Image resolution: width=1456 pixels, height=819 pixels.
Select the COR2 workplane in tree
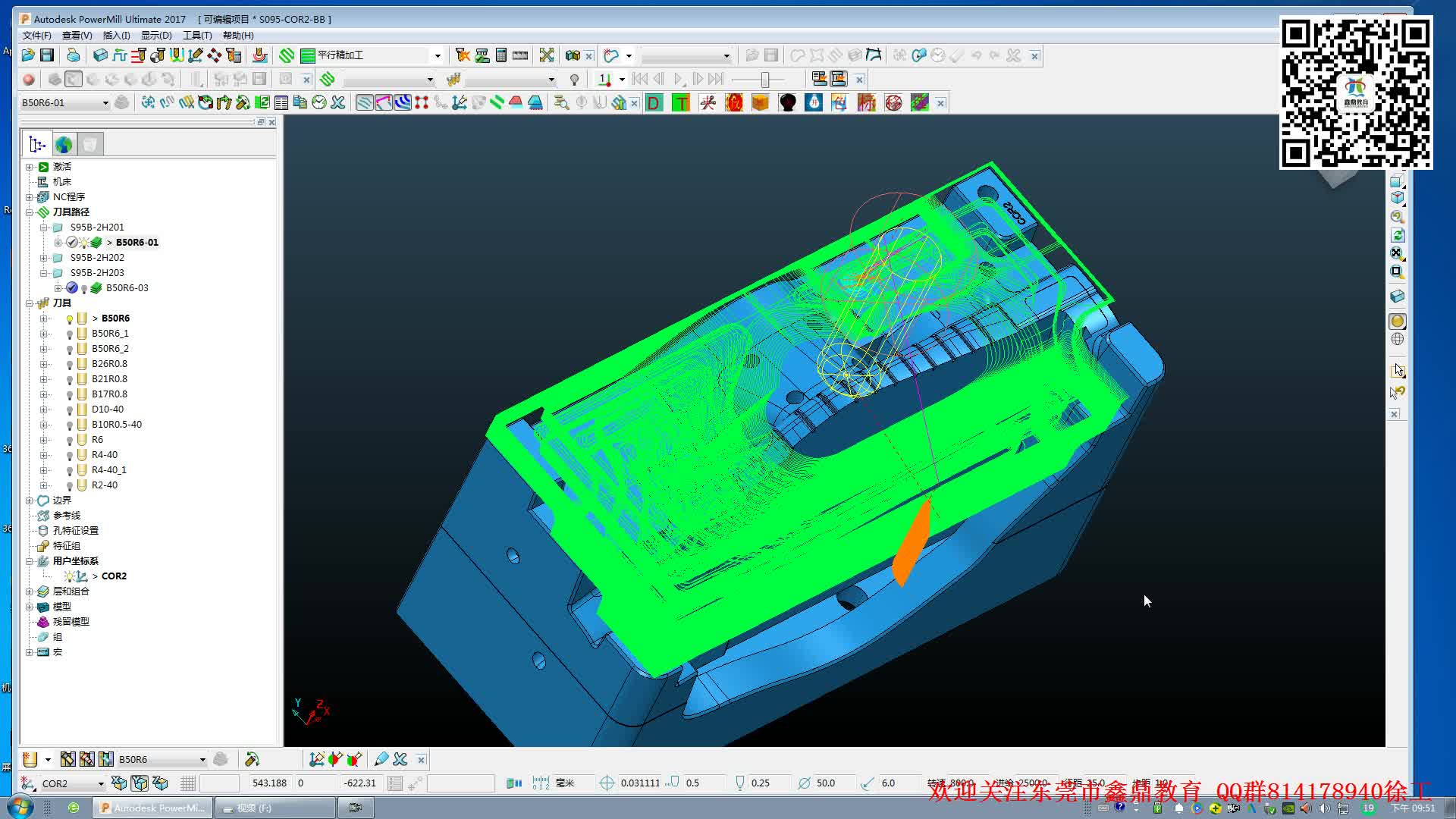[114, 576]
